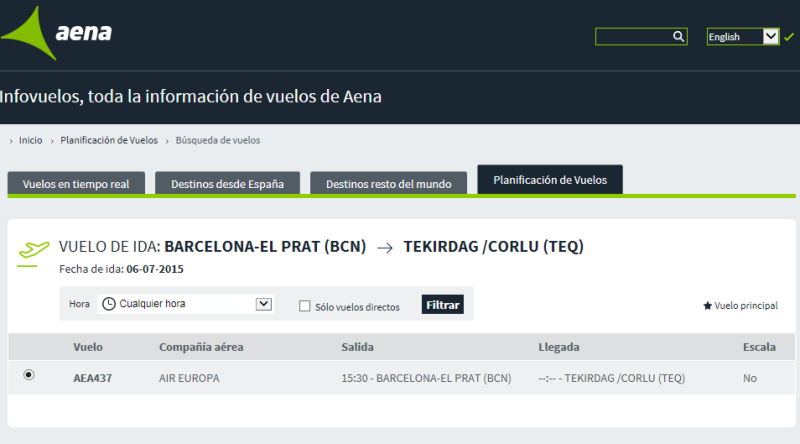Click the green checkmark confirming language
800x444 pixels.
789,37
